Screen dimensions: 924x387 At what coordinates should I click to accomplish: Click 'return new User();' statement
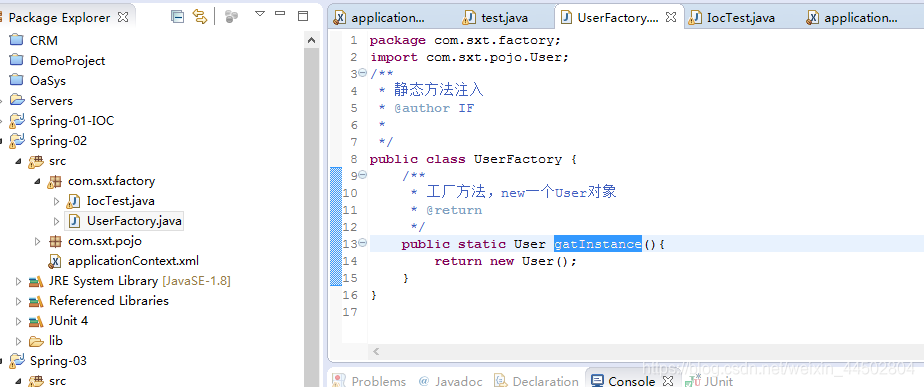point(506,261)
